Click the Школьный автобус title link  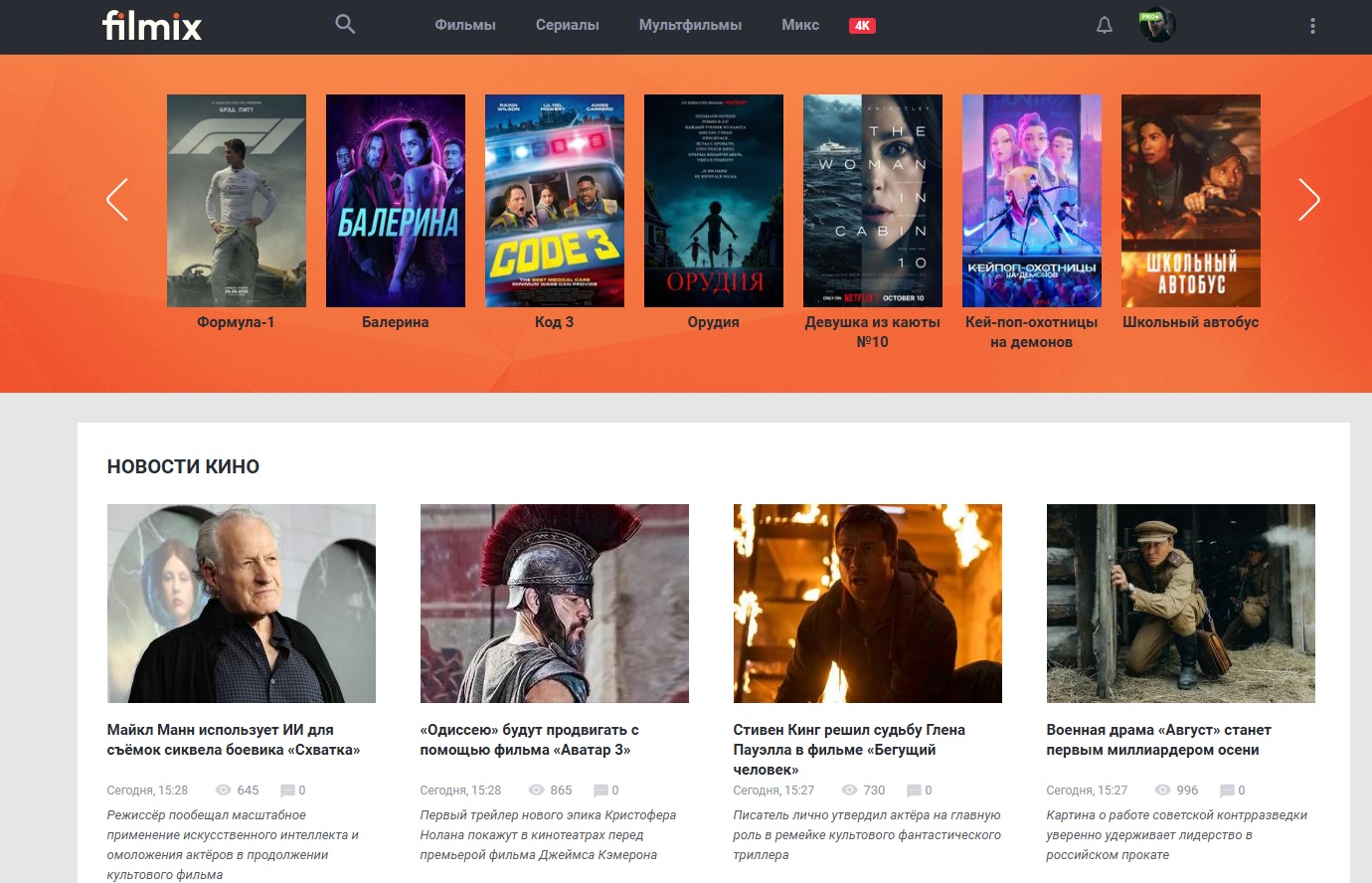(1190, 322)
